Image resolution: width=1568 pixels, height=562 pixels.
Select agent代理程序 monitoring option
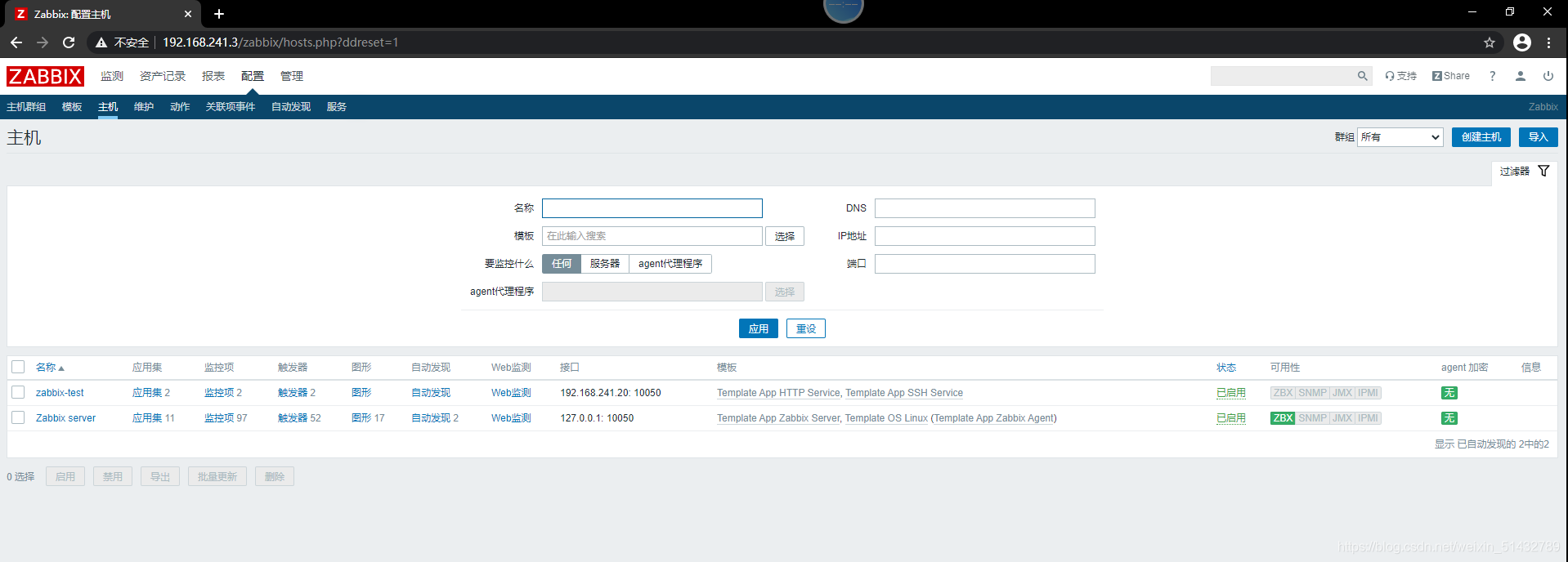tap(670, 264)
